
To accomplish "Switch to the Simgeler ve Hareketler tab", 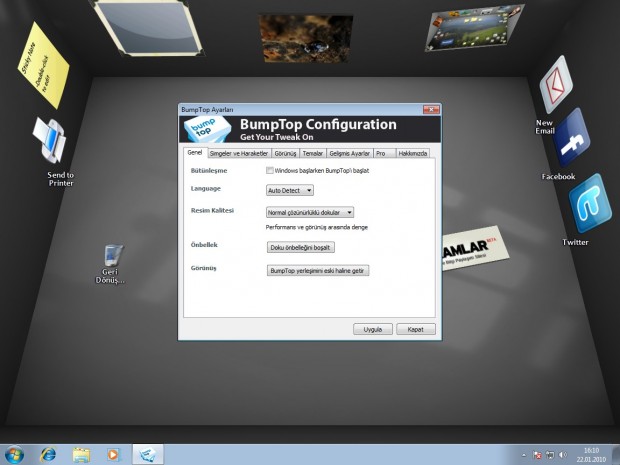I will click(239, 153).
